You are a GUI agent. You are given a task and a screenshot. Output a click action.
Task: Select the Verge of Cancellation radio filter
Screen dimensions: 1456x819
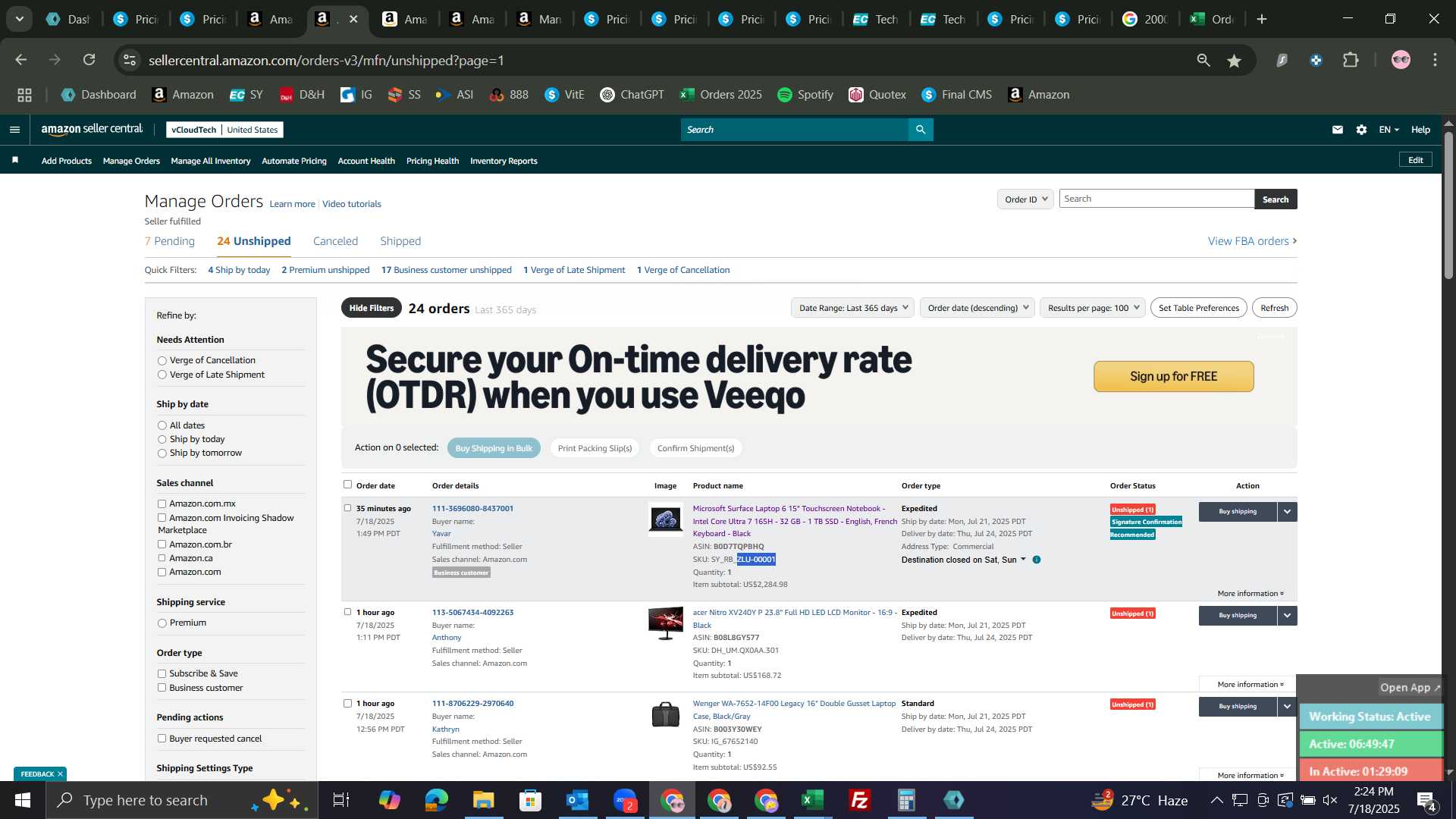click(x=162, y=361)
